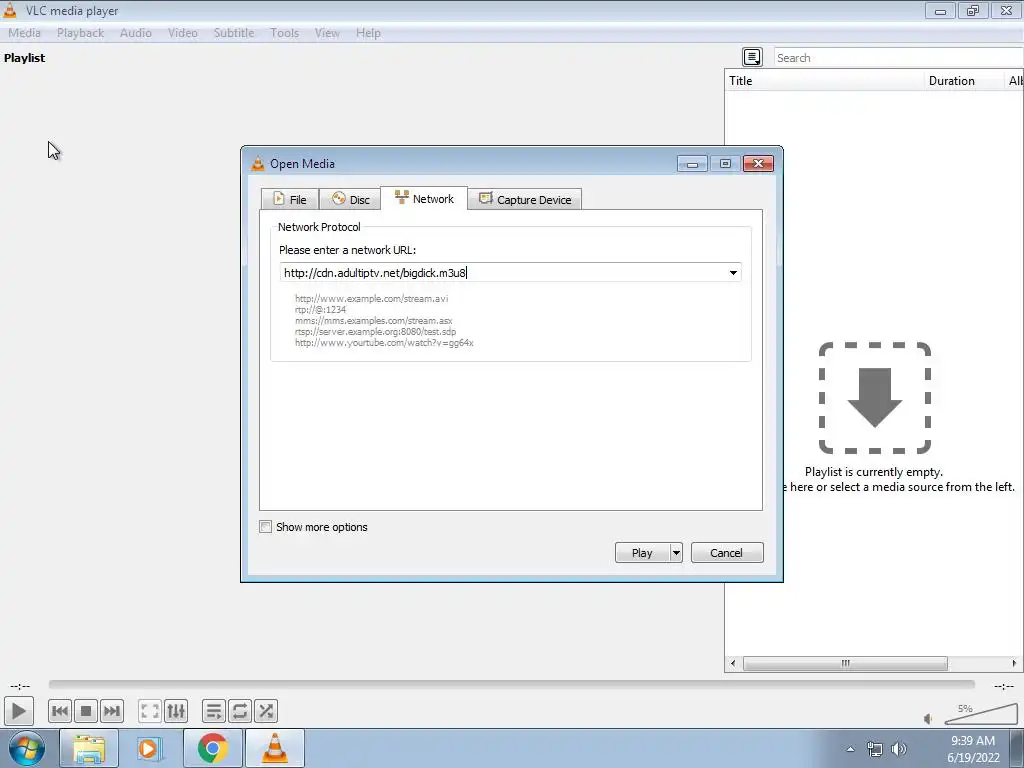Switch to the File tab in Open Media
This screenshot has width=1024, height=768.
pyautogui.click(x=289, y=199)
